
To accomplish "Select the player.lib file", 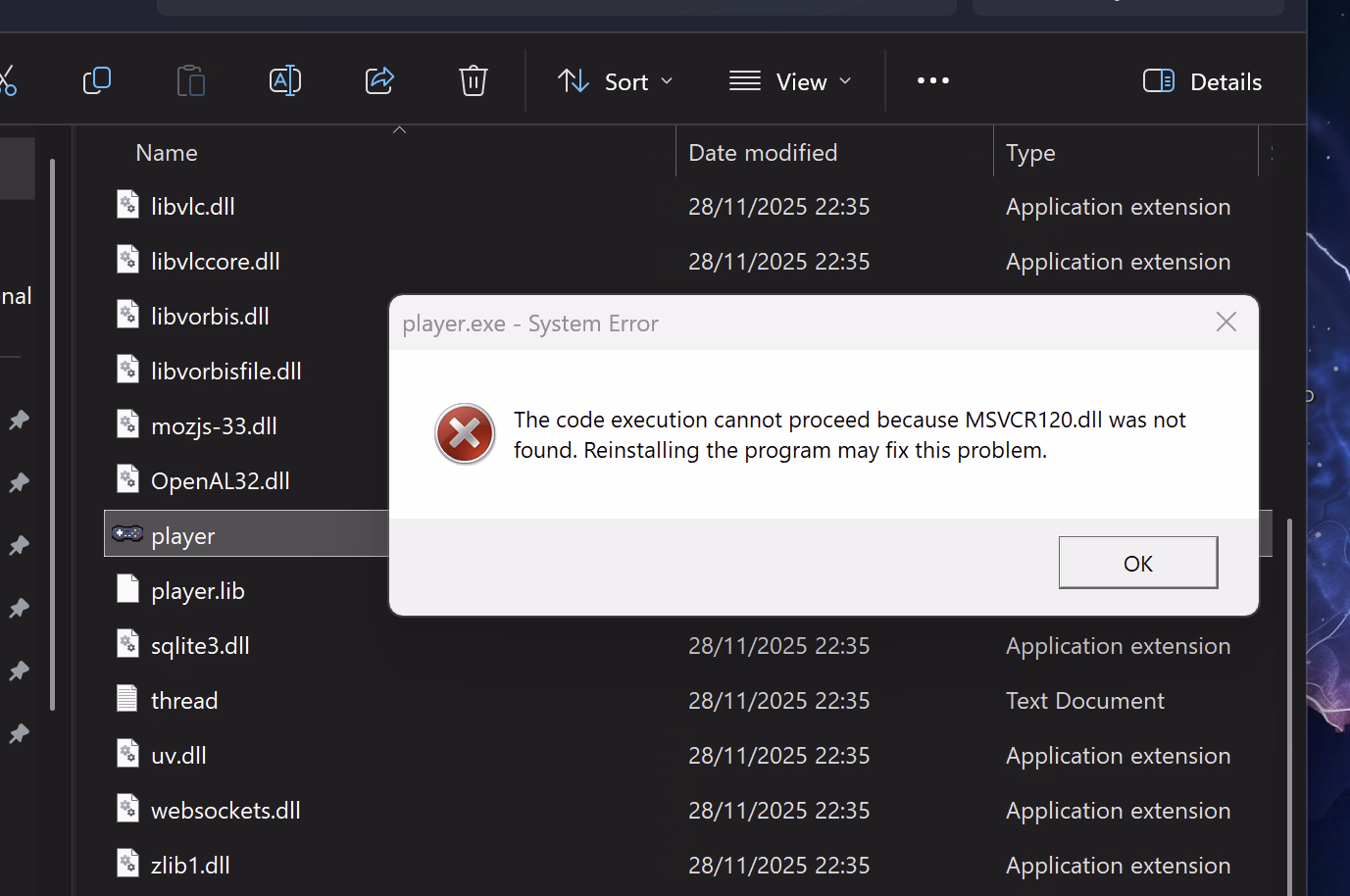I will [197, 591].
